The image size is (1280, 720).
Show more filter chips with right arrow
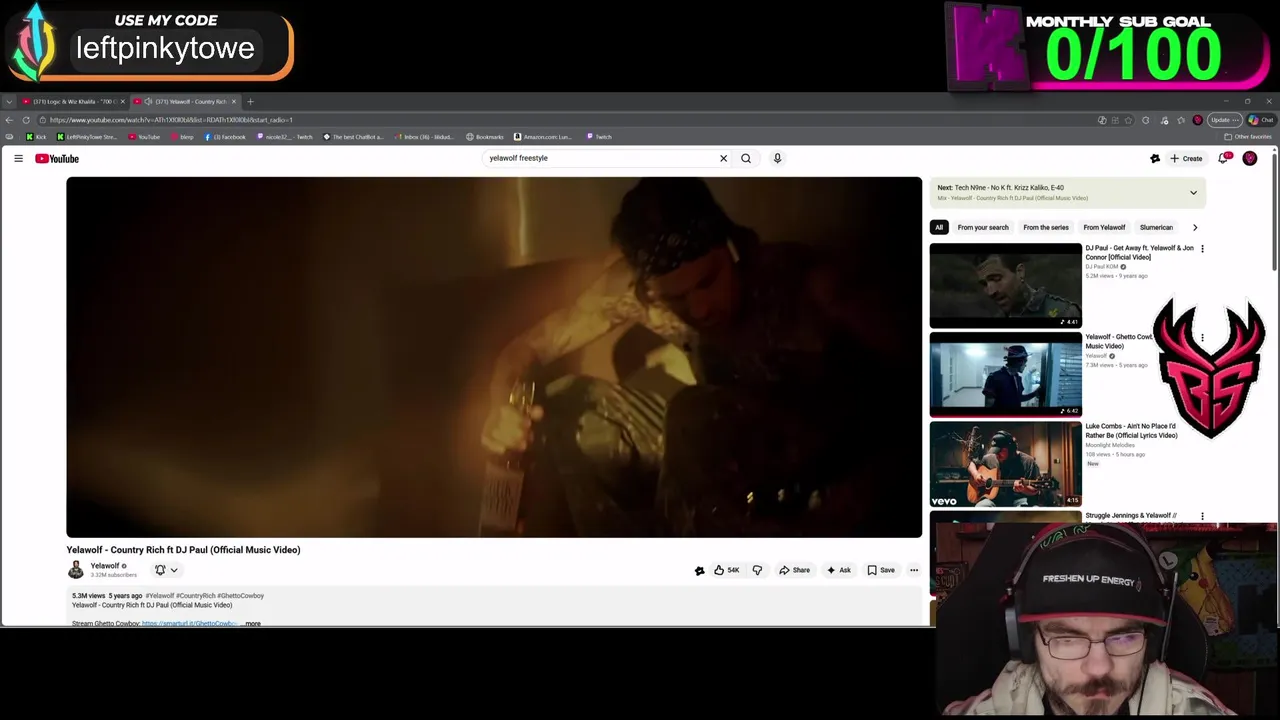(1194, 227)
